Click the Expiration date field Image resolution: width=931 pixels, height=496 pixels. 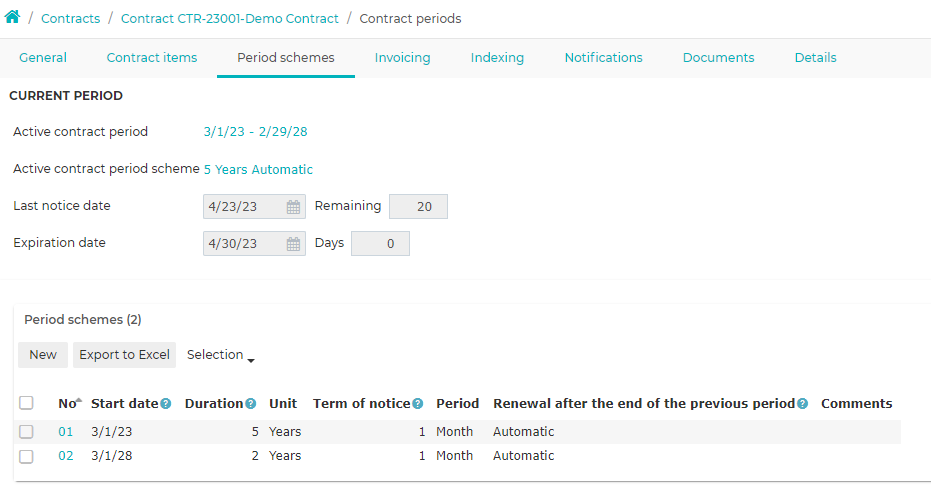254,244
